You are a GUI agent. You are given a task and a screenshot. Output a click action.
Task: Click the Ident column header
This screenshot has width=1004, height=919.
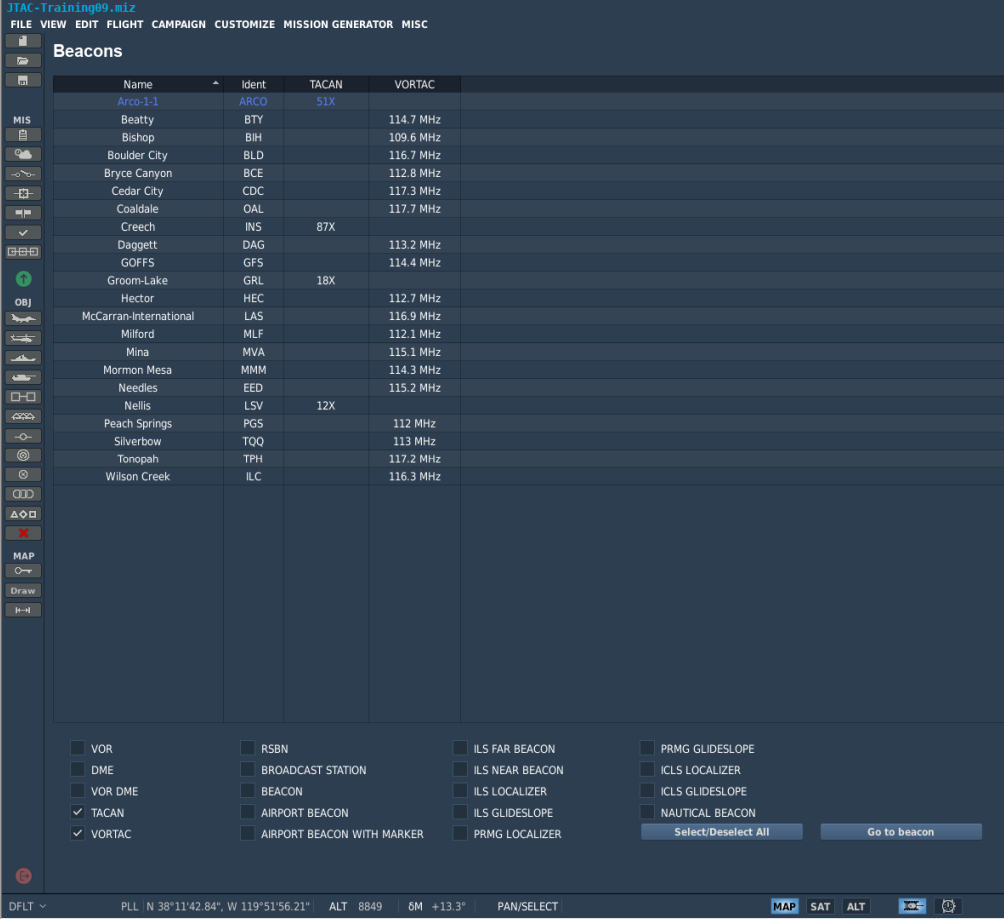[254, 85]
